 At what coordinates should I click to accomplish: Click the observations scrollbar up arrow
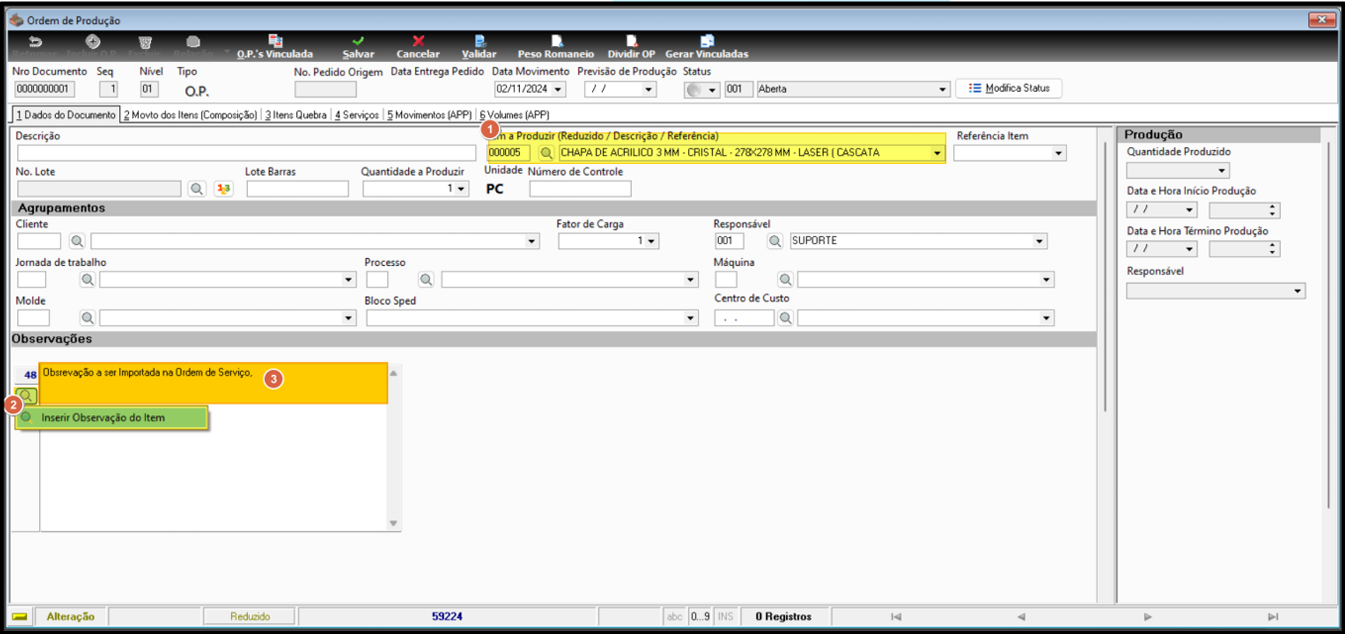393,373
